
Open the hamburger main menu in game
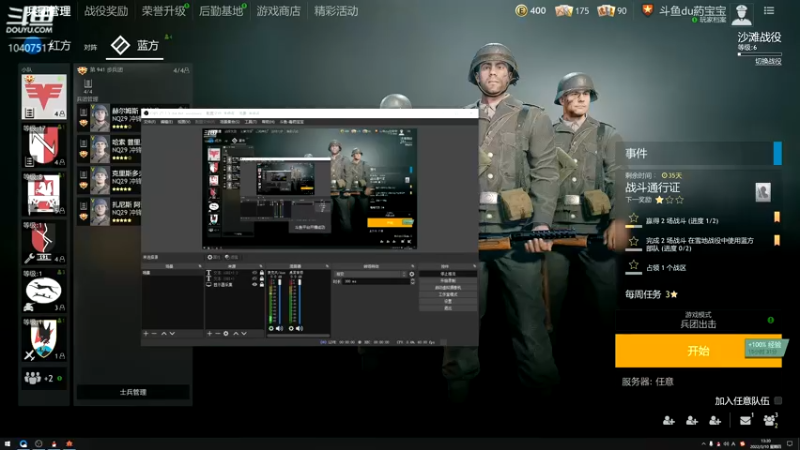click(x=769, y=11)
